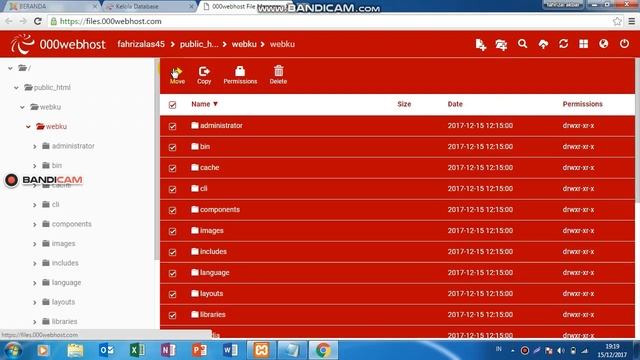
Task: Uncheck the includes row checkbox
Action: pyautogui.click(x=172, y=252)
